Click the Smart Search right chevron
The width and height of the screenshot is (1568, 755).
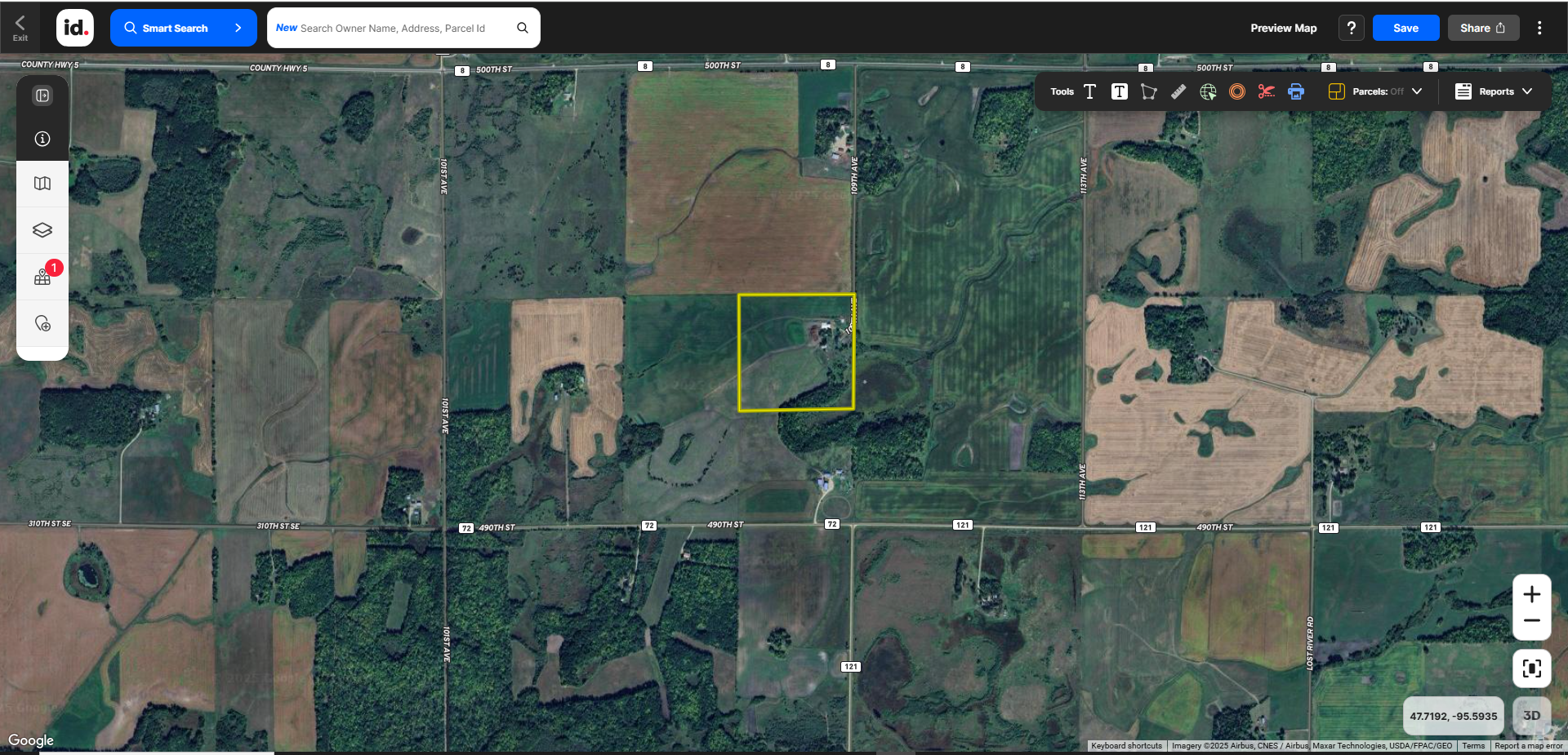point(238,28)
